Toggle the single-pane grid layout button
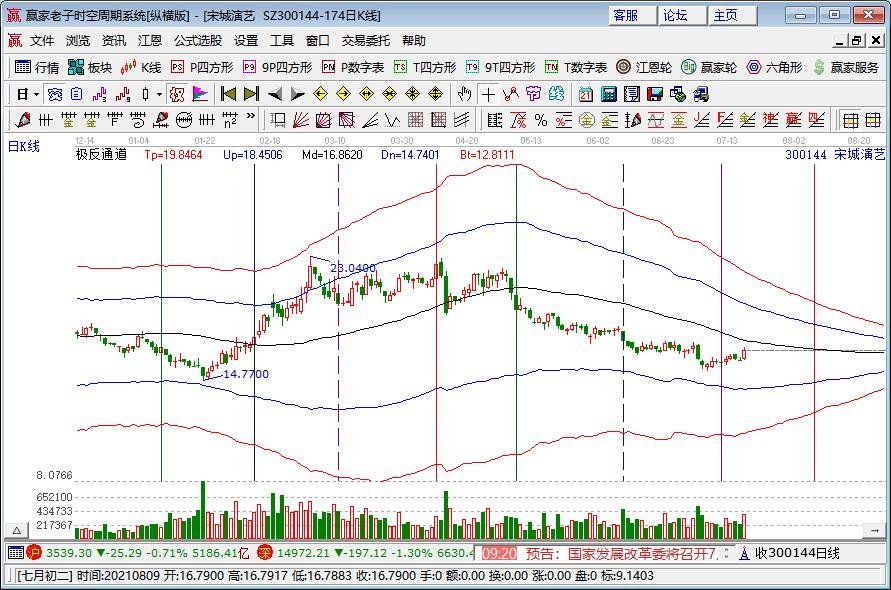The height and width of the screenshot is (590, 891). 849,120
